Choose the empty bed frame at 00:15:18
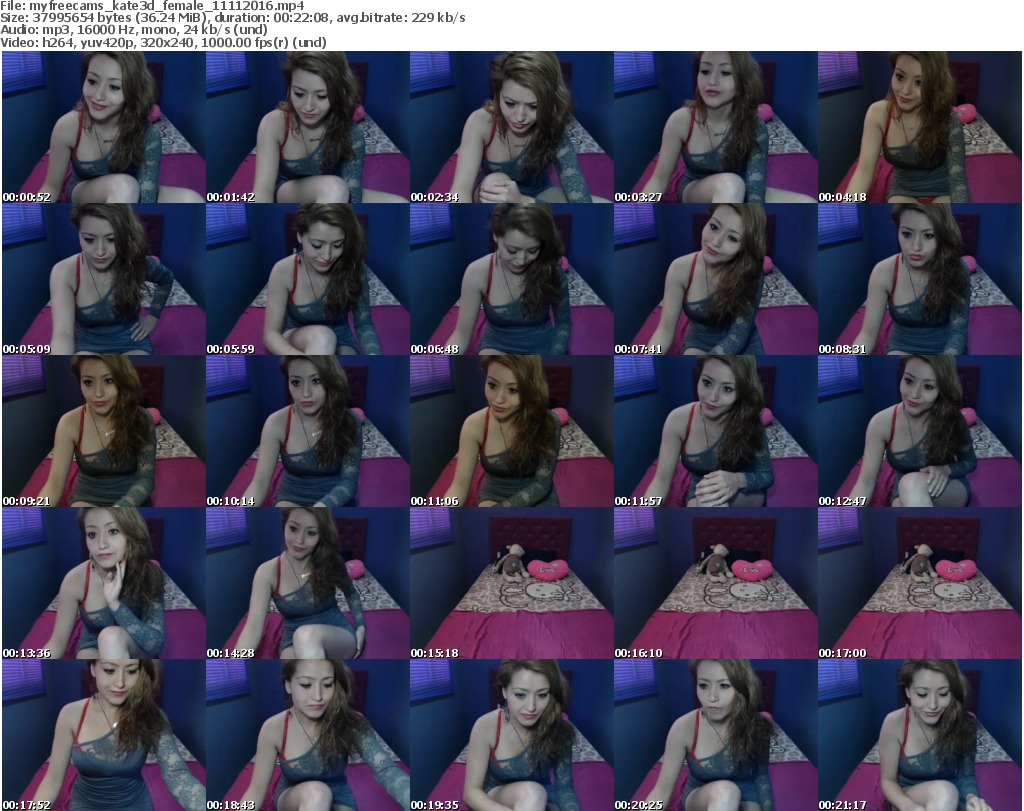The width and height of the screenshot is (1024, 811). point(511,584)
